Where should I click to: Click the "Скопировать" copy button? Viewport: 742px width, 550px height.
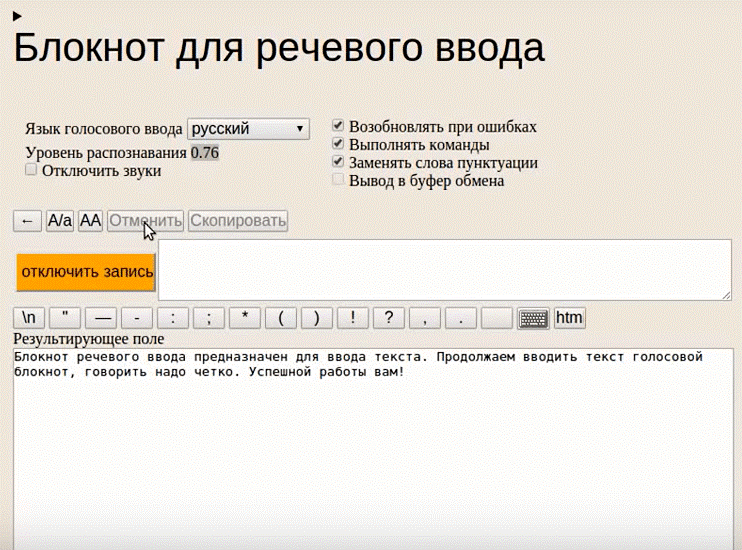(238, 221)
